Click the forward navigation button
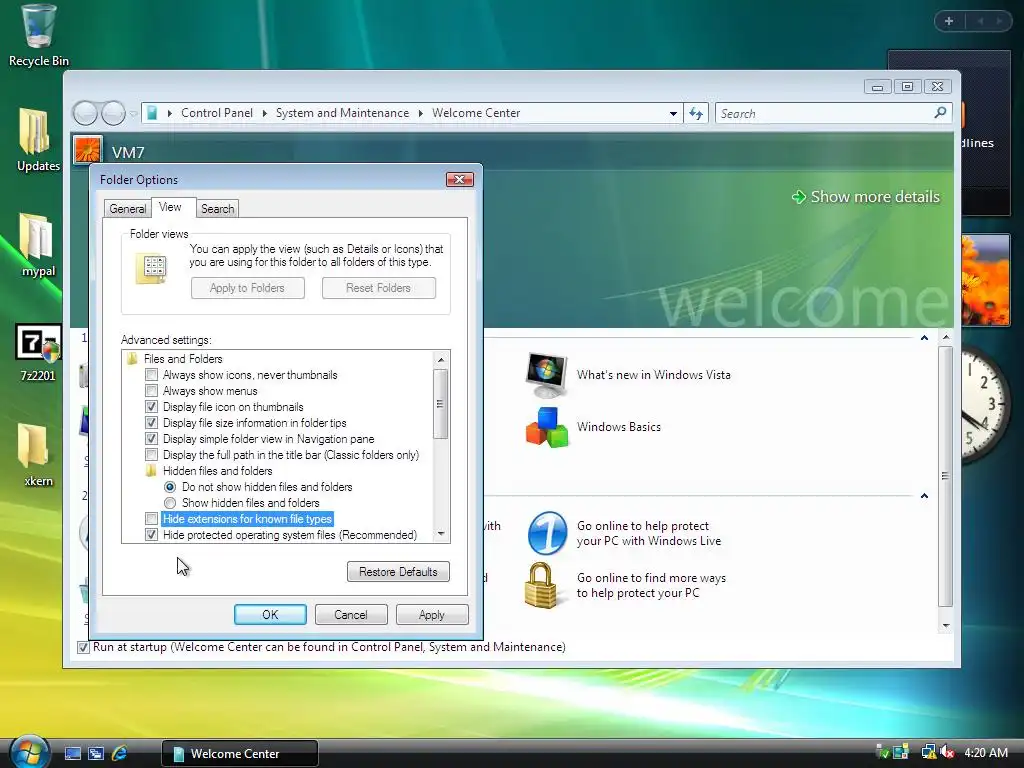1024x768 pixels. click(x=113, y=114)
